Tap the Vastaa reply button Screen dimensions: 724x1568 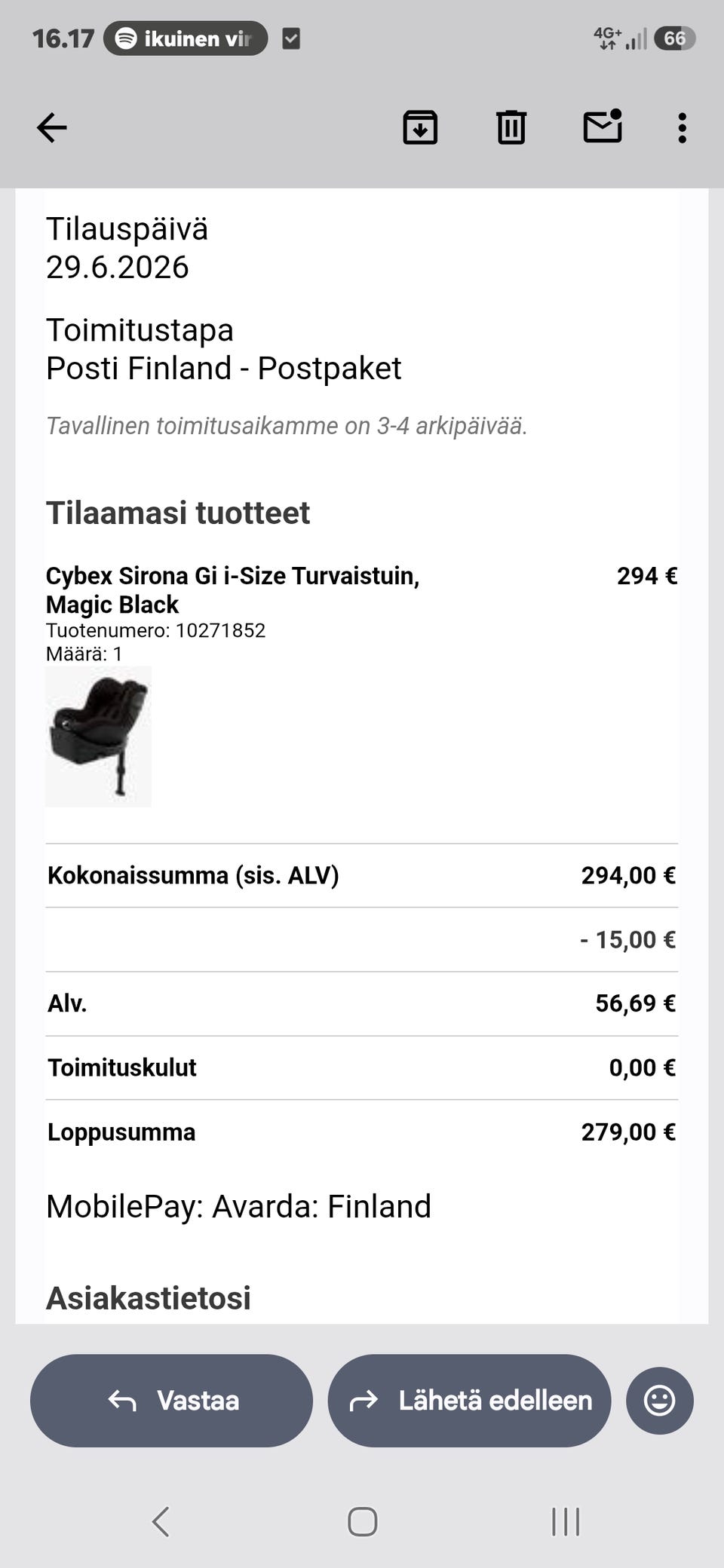pyautogui.click(x=171, y=1401)
